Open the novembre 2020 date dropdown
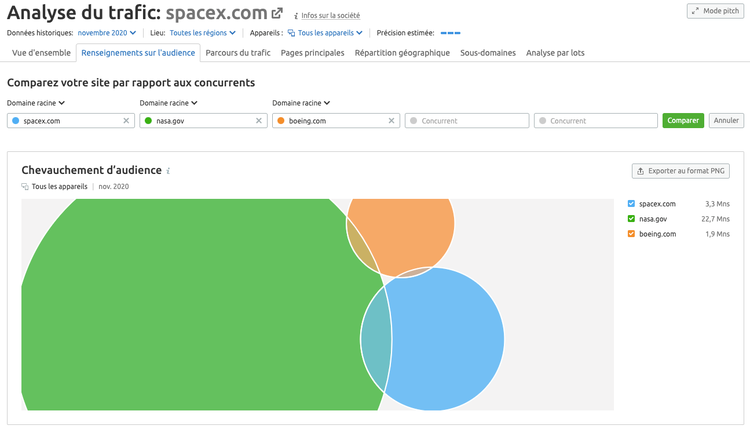Viewport: 750px width, 429px height. (107, 33)
